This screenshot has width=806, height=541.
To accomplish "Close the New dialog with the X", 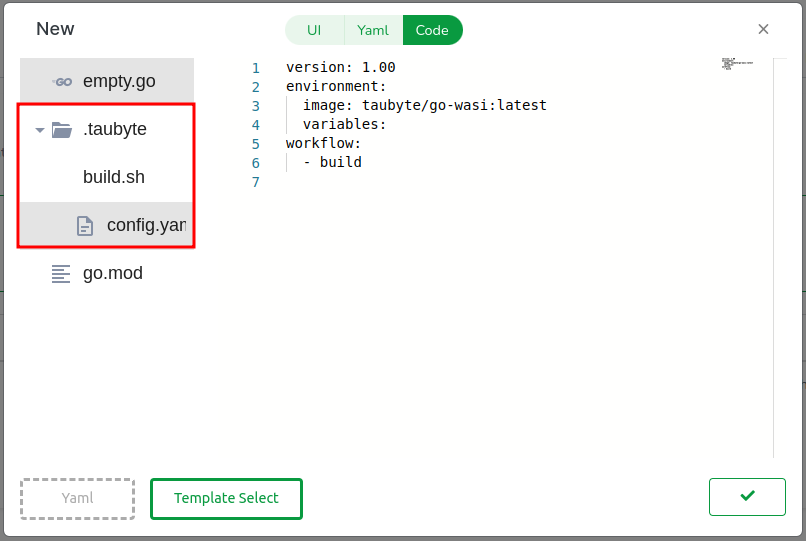I will pos(763,29).
